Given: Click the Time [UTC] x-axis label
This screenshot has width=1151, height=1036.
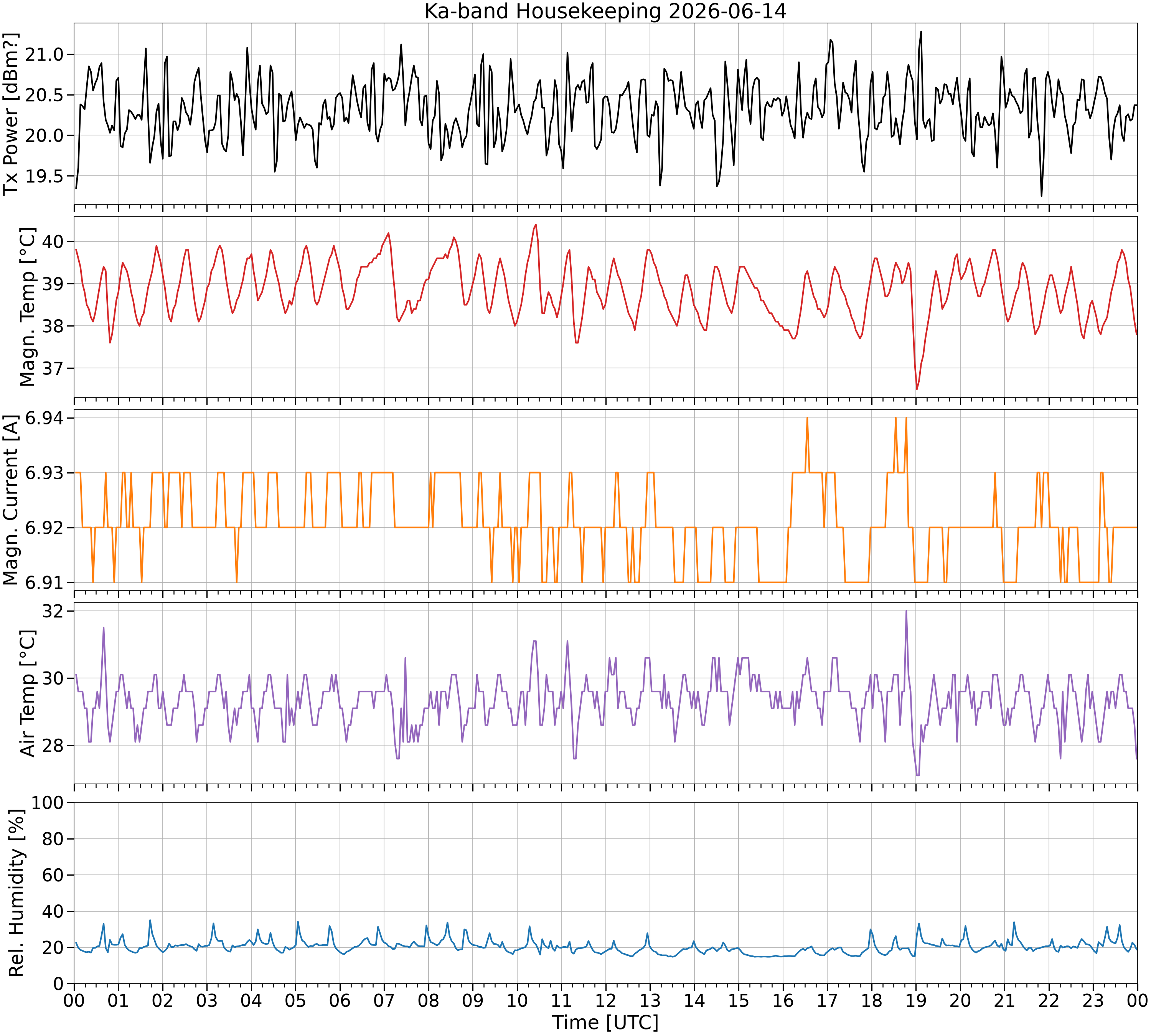Looking at the screenshot, I should [x=605, y=1022].
